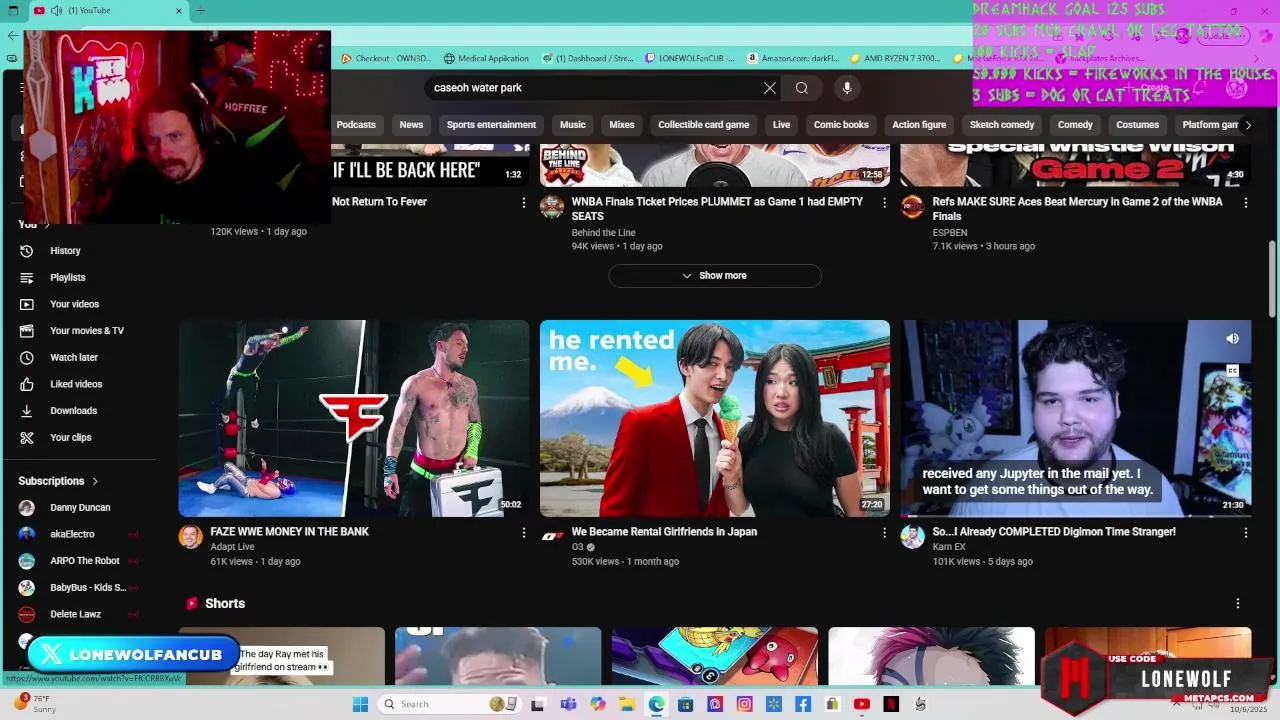Select the Sketch comedy chip

(x=1002, y=125)
